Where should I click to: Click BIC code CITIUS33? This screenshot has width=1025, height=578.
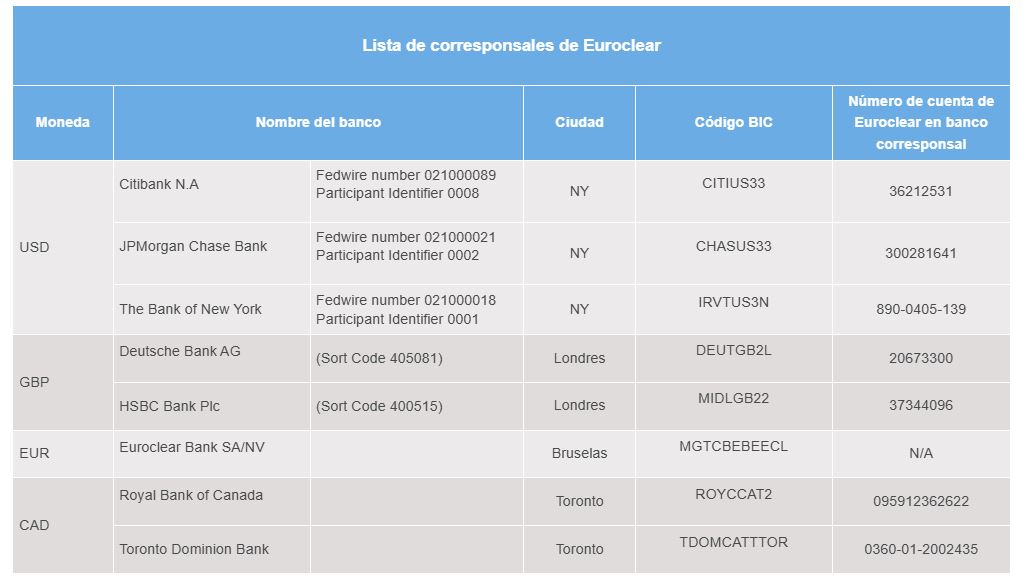[733, 183]
